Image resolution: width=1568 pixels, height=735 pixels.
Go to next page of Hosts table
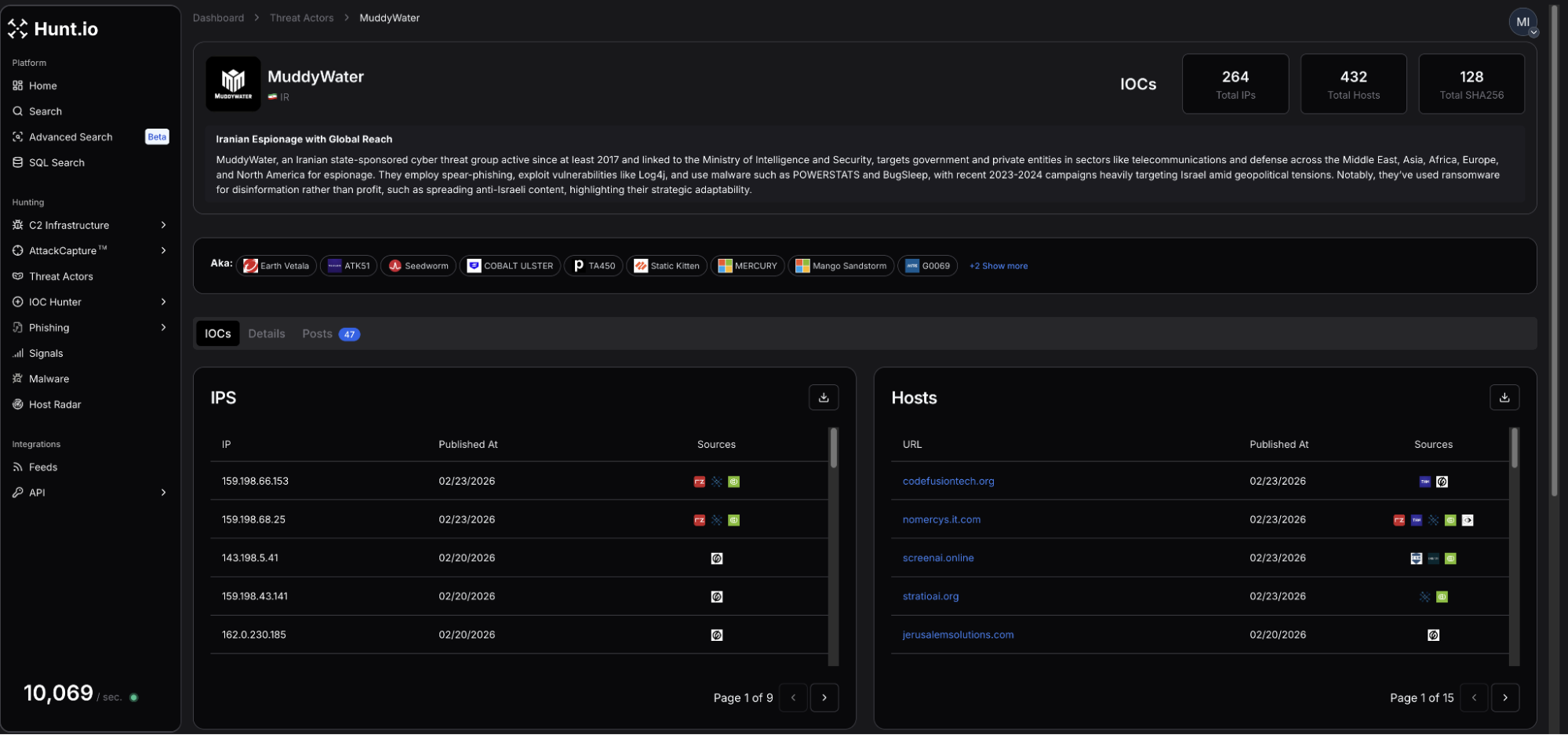(x=1504, y=697)
